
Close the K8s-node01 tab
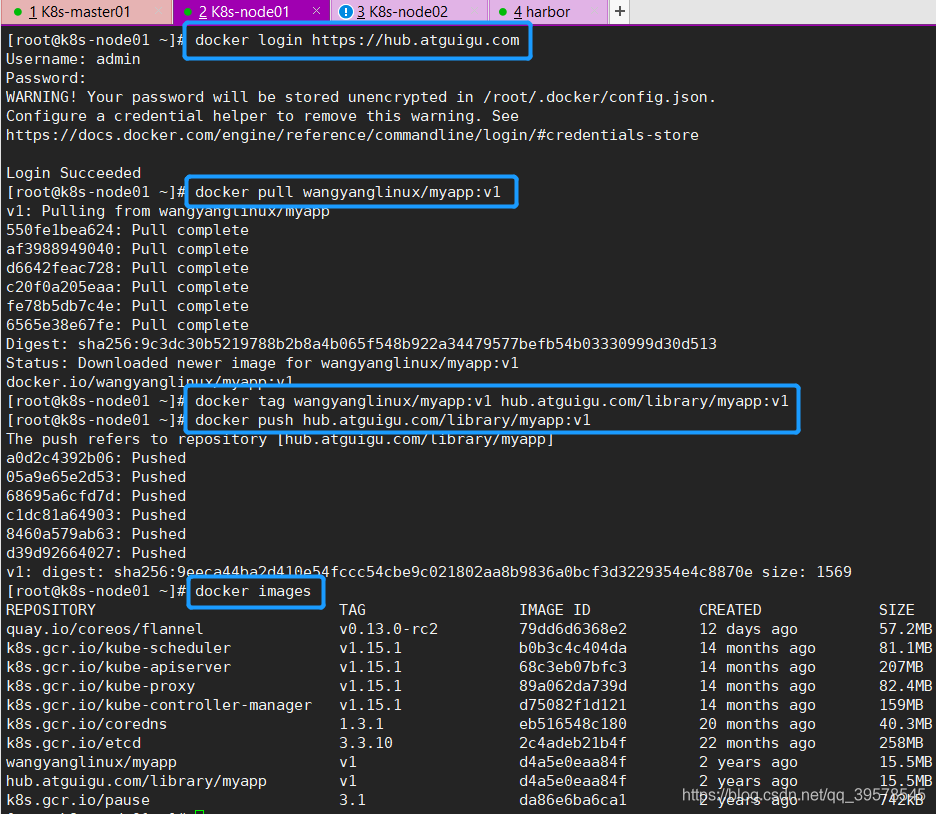(x=316, y=11)
